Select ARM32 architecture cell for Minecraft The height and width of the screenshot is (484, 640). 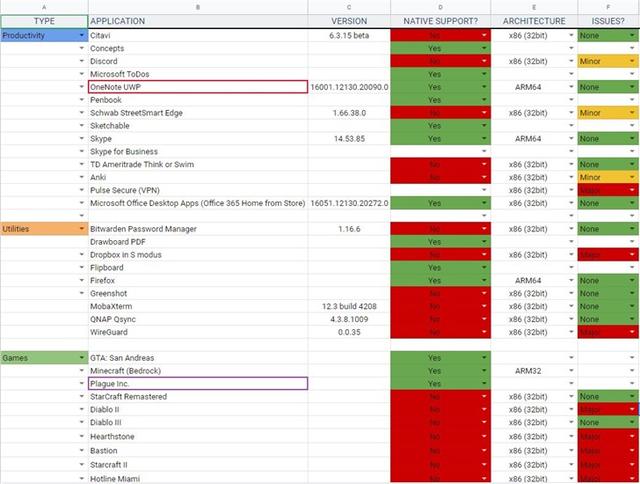pyautogui.click(x=534, y=371)
